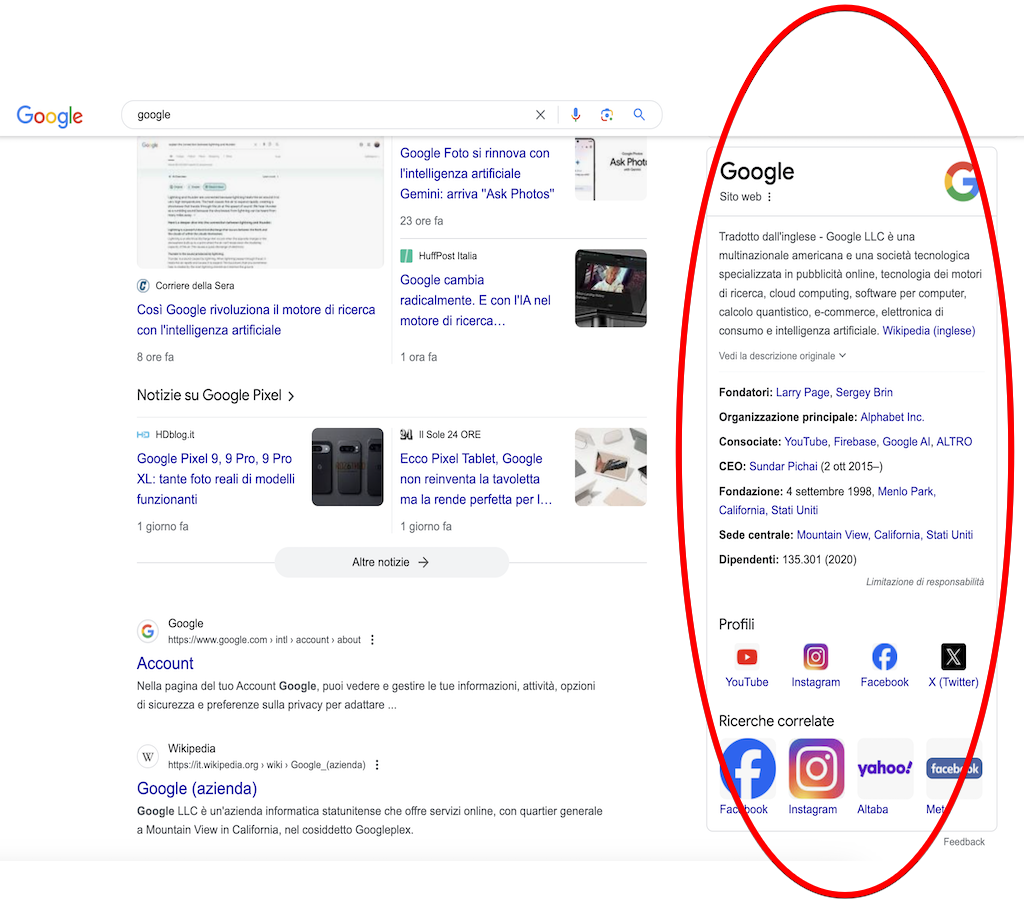Open article 'Così Google rivoluziona il motore di ricerca'

pos(256,319)
